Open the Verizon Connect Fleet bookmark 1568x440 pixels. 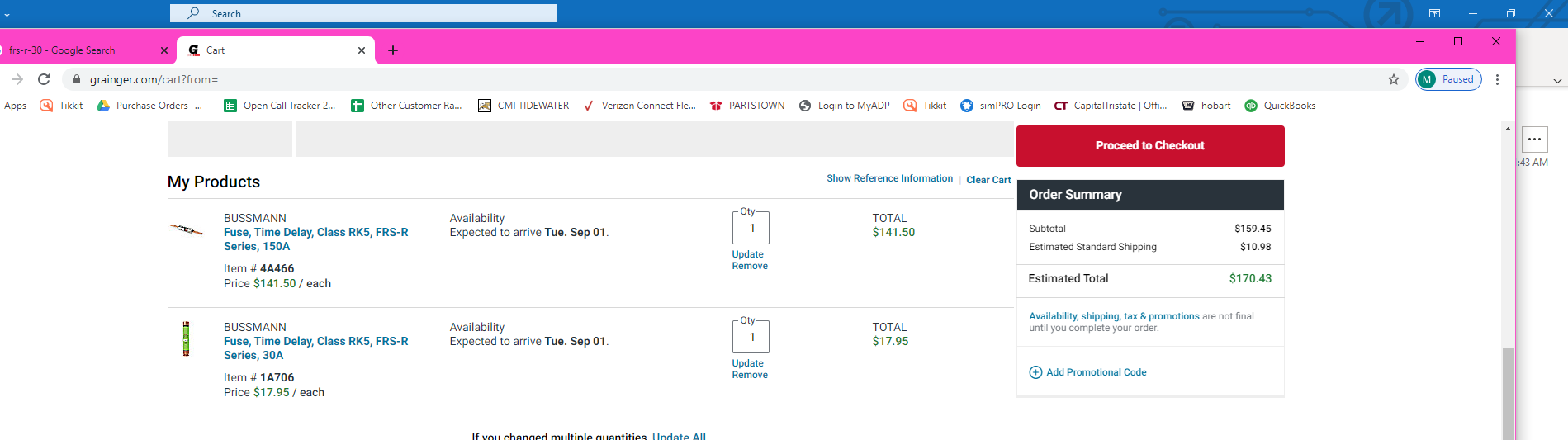click(x=639, y=106)
